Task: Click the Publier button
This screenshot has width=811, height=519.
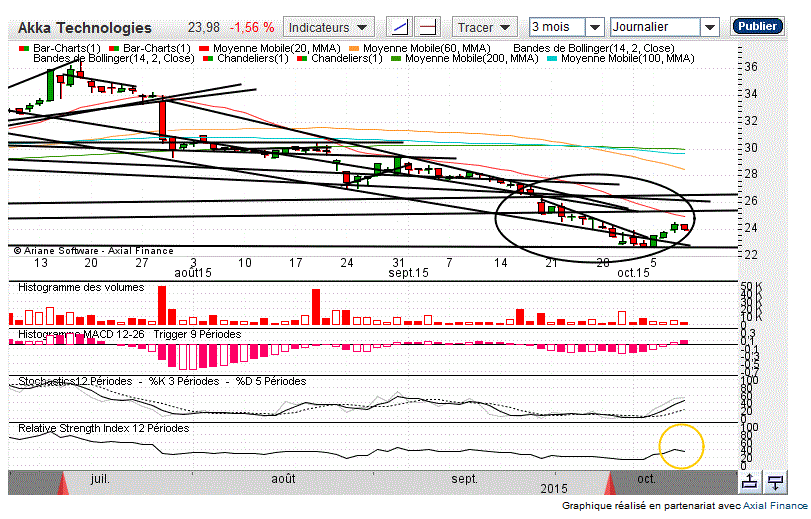Action: point(757,26)
